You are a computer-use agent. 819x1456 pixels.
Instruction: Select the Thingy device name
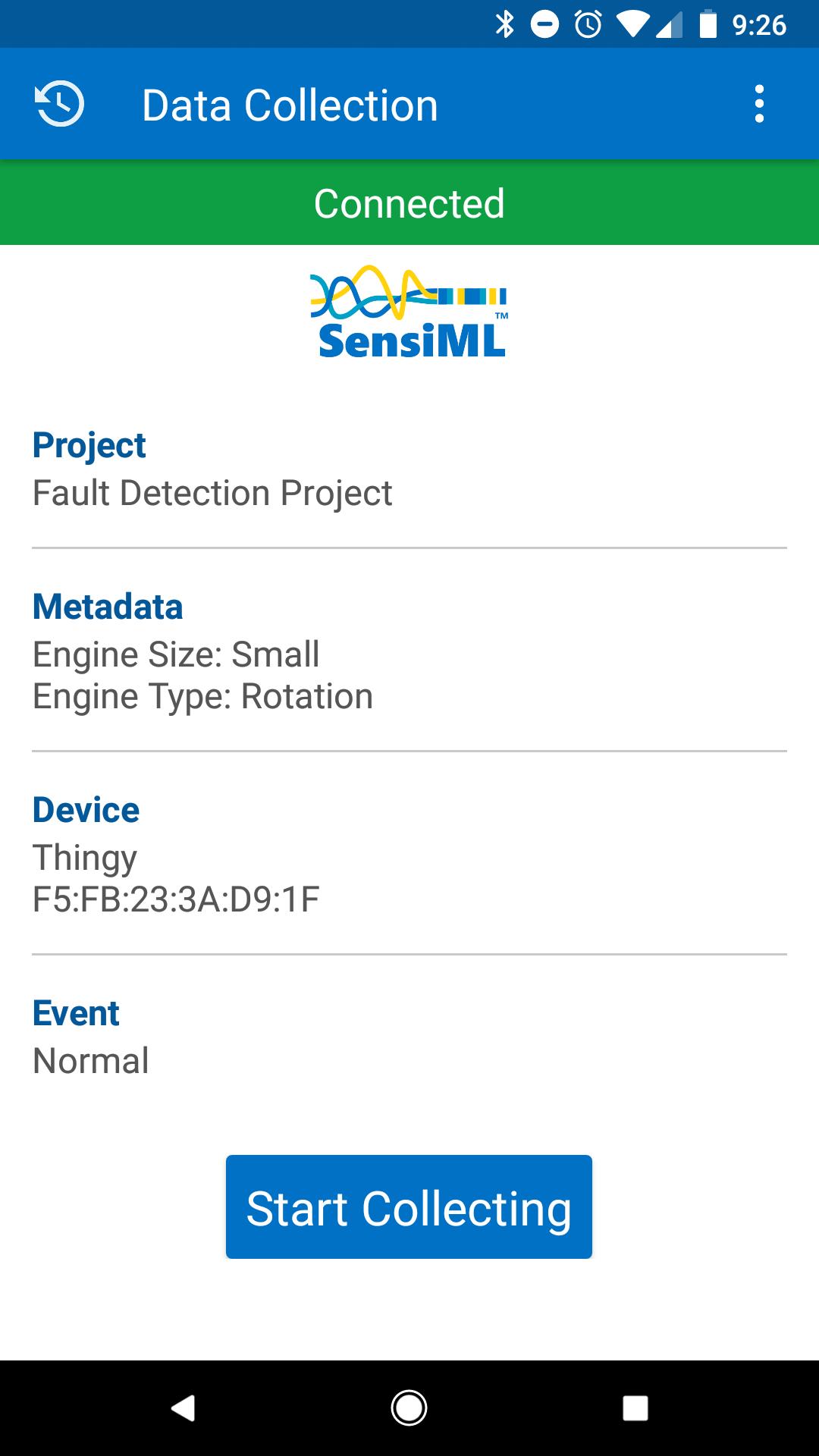coord(85,858)
